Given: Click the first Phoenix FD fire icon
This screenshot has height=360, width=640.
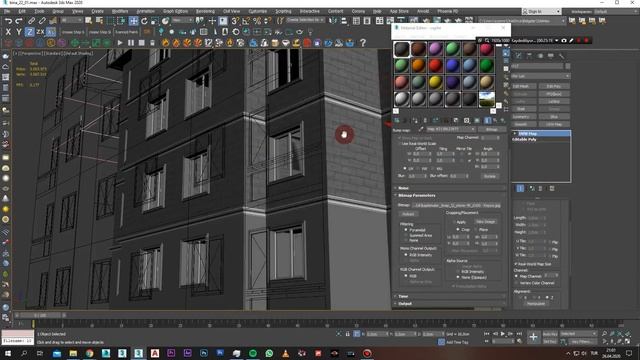Looking at the screenshot, I should [x=165, y=42].
